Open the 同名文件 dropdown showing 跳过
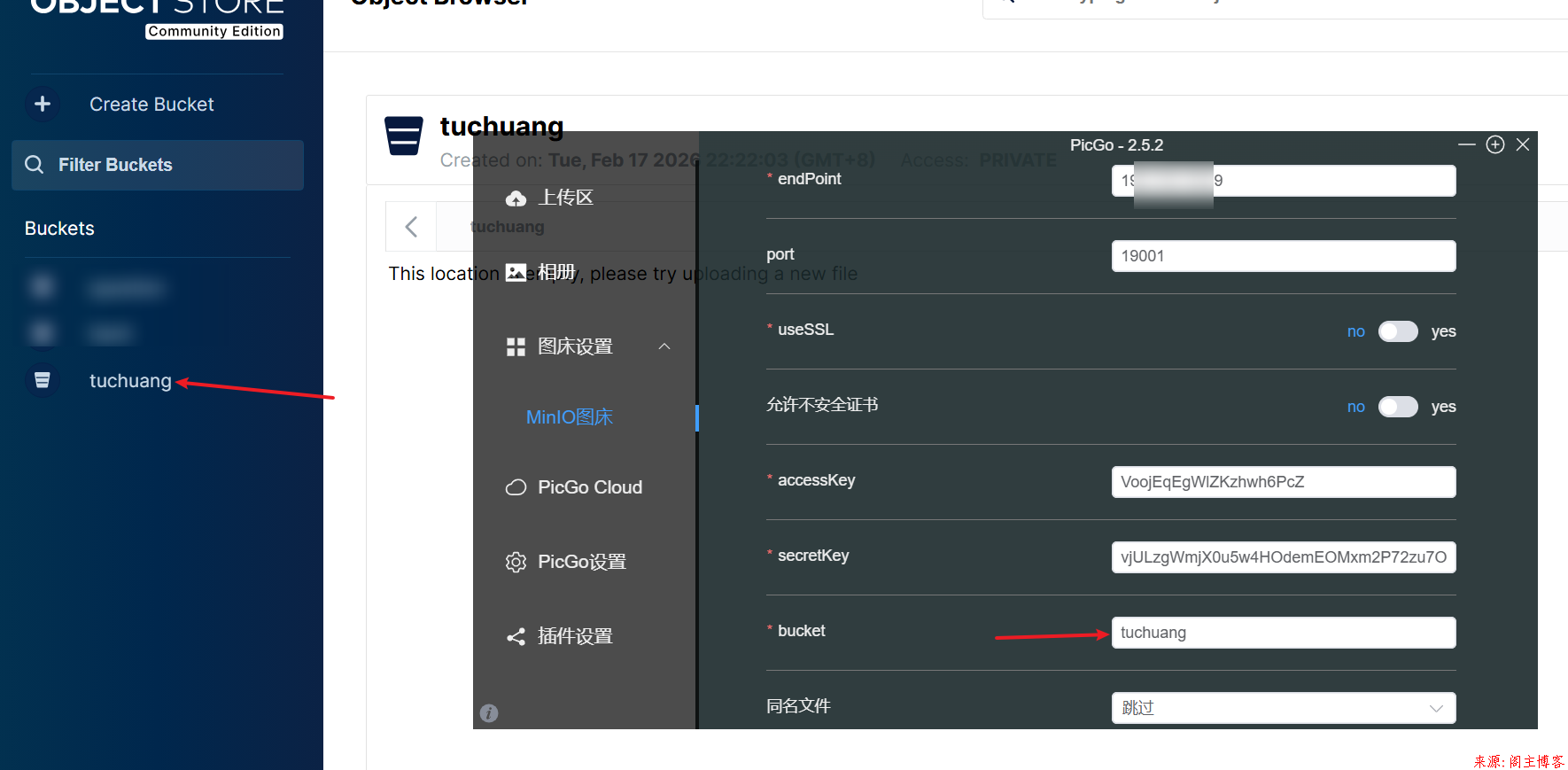 [x=1284, y=708]
